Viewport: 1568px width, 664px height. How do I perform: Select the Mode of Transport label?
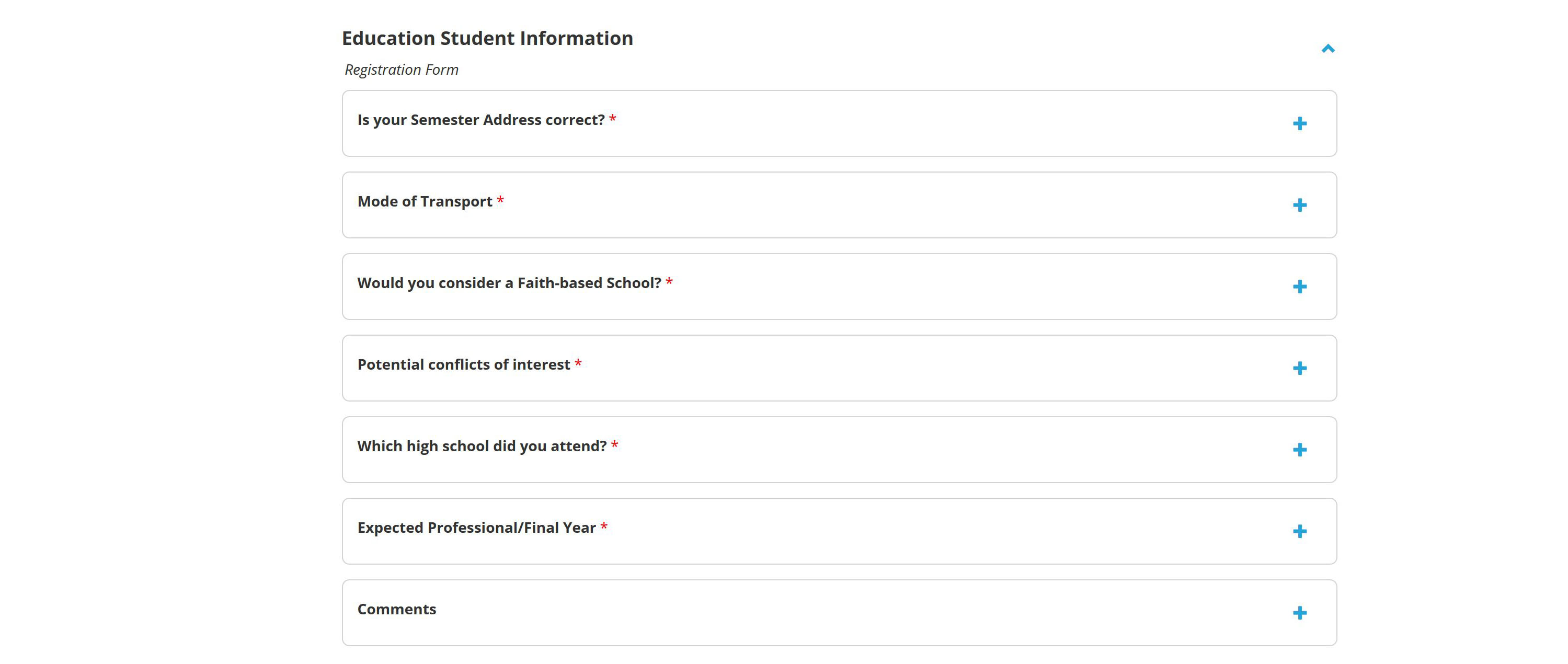click(425, 201)
